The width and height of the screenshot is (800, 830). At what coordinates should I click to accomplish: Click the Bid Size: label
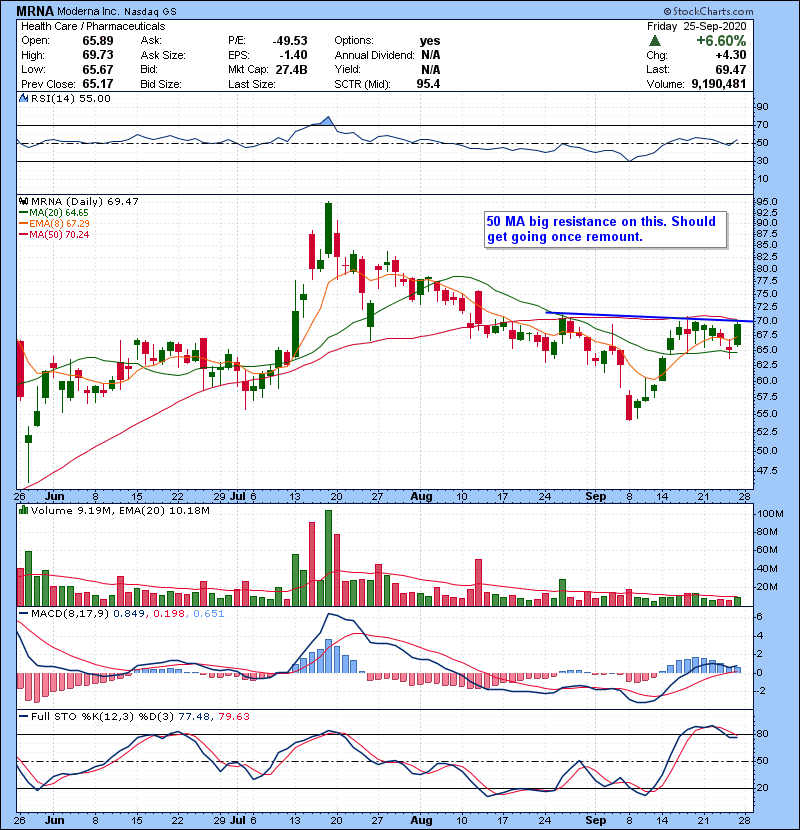coord(161,84)
